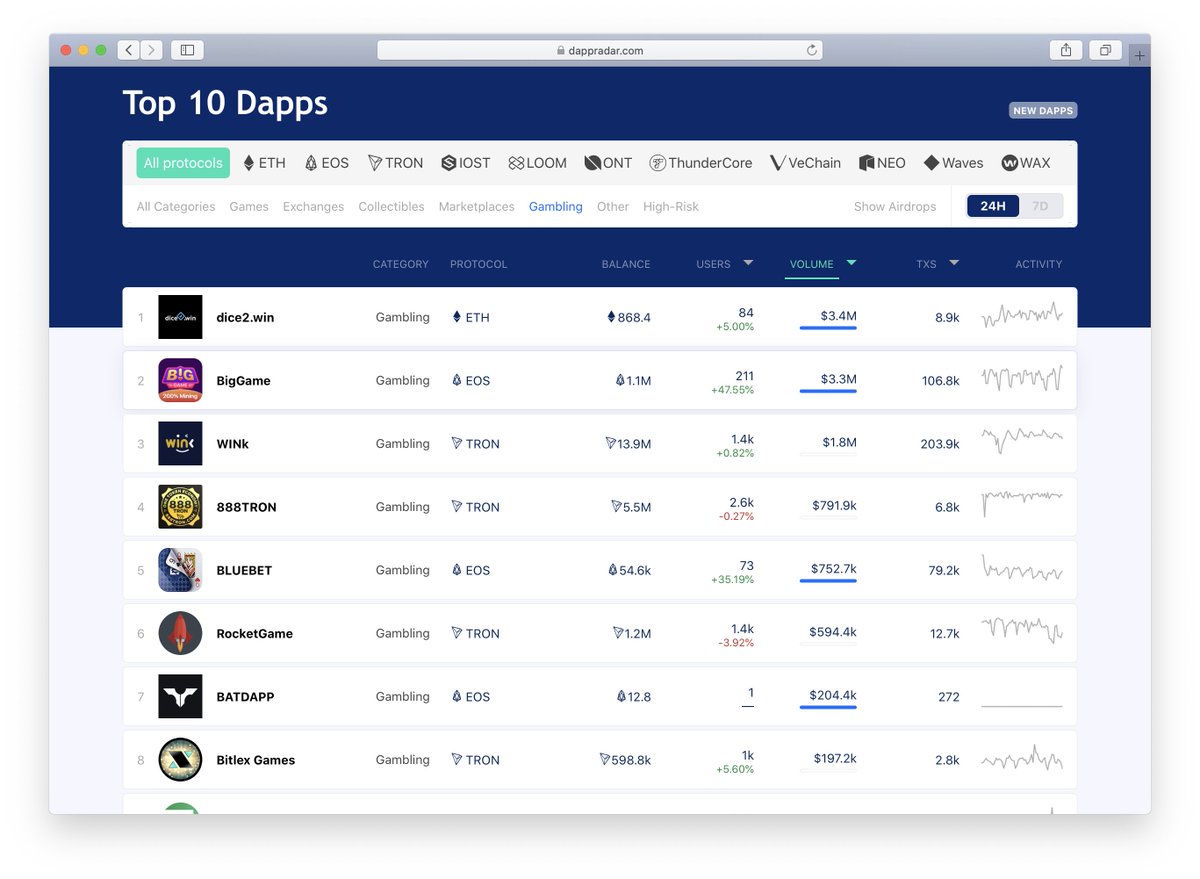Click the Balance column header

coord(626,264)
